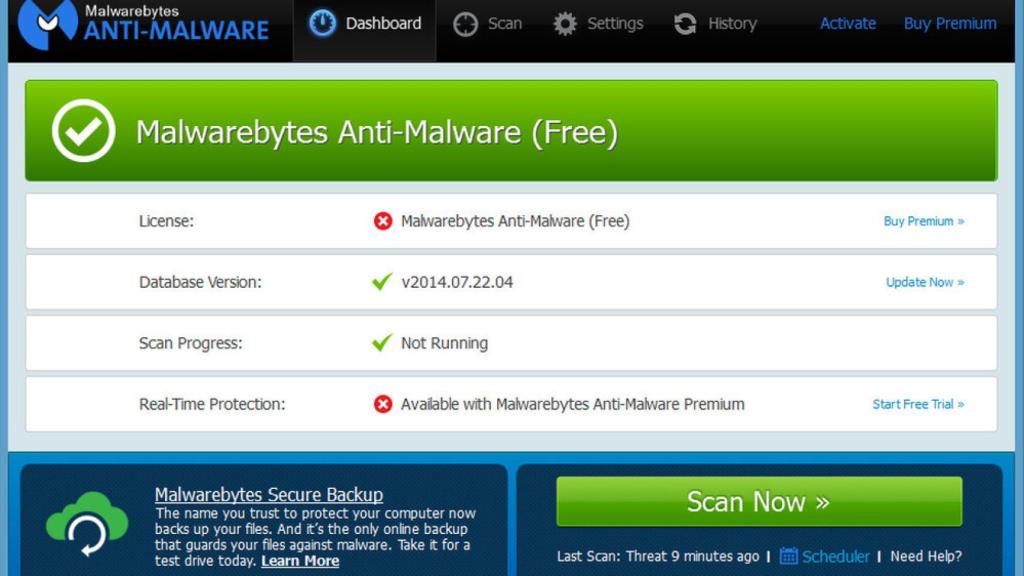Open the Scheduler calendar icon

coord(789,556)
